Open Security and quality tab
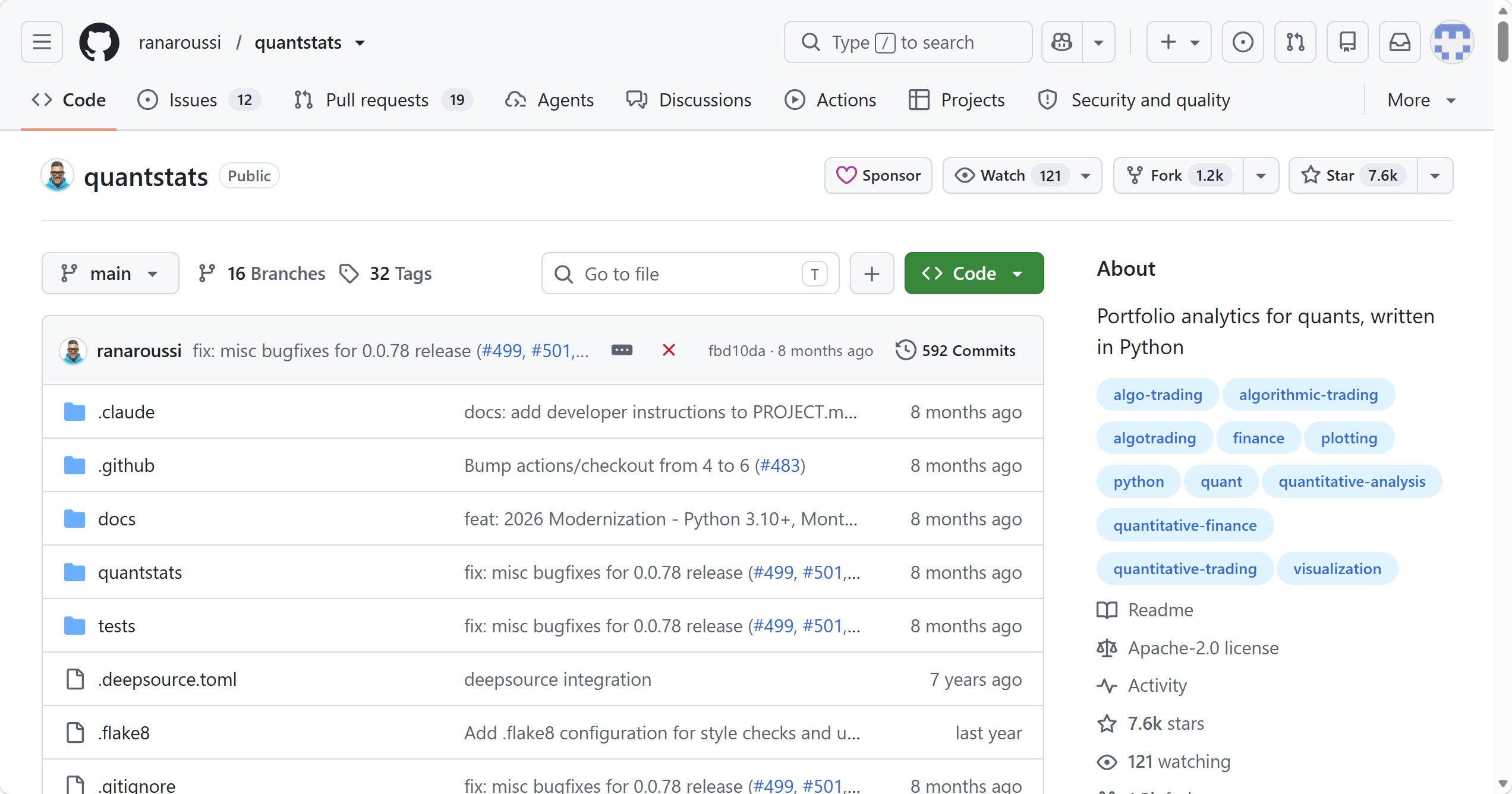The width and height of the screenshot is (1512, 794). click(1134, 100)
